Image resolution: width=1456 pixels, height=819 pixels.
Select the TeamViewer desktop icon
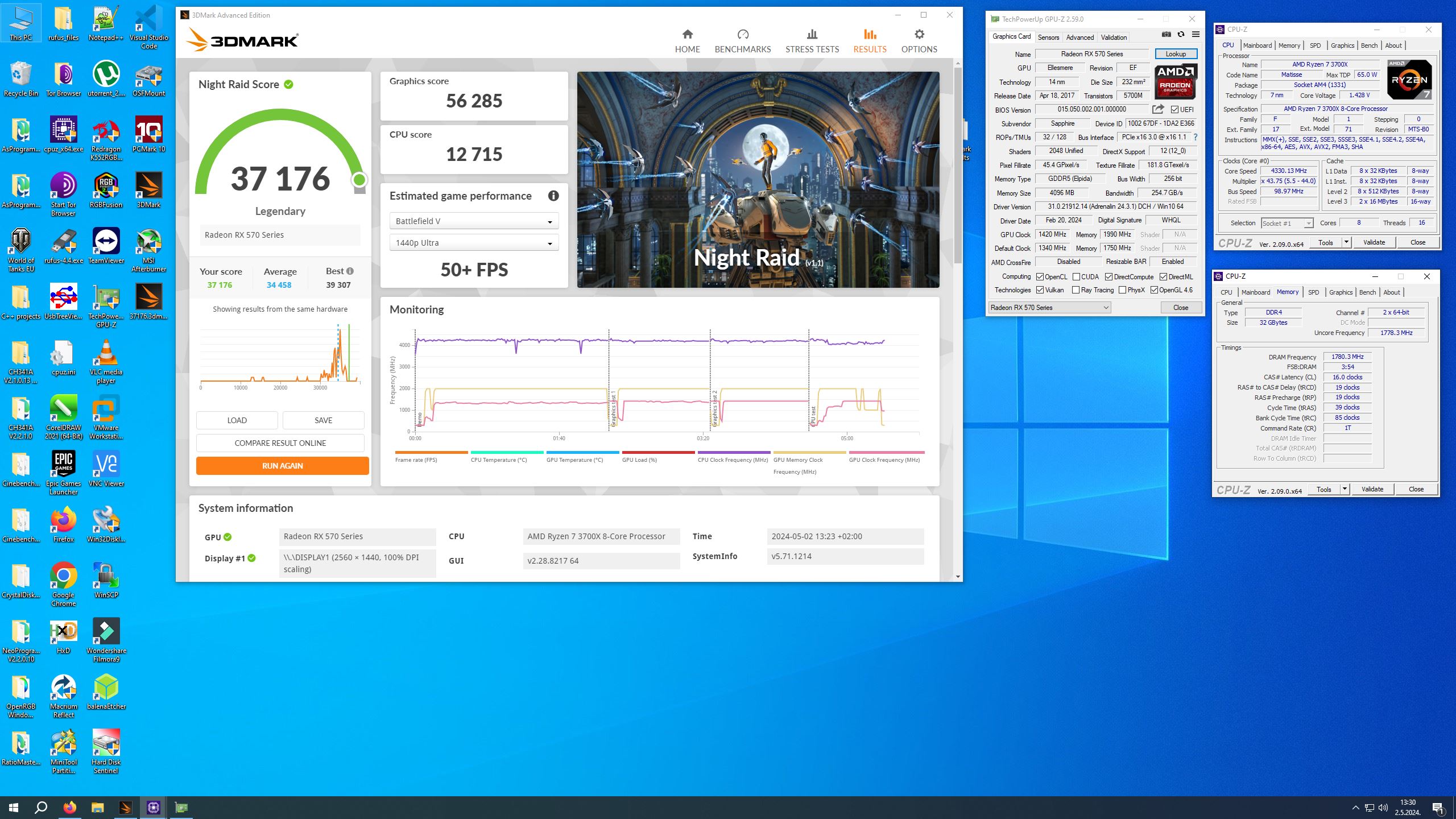point(106,246)
